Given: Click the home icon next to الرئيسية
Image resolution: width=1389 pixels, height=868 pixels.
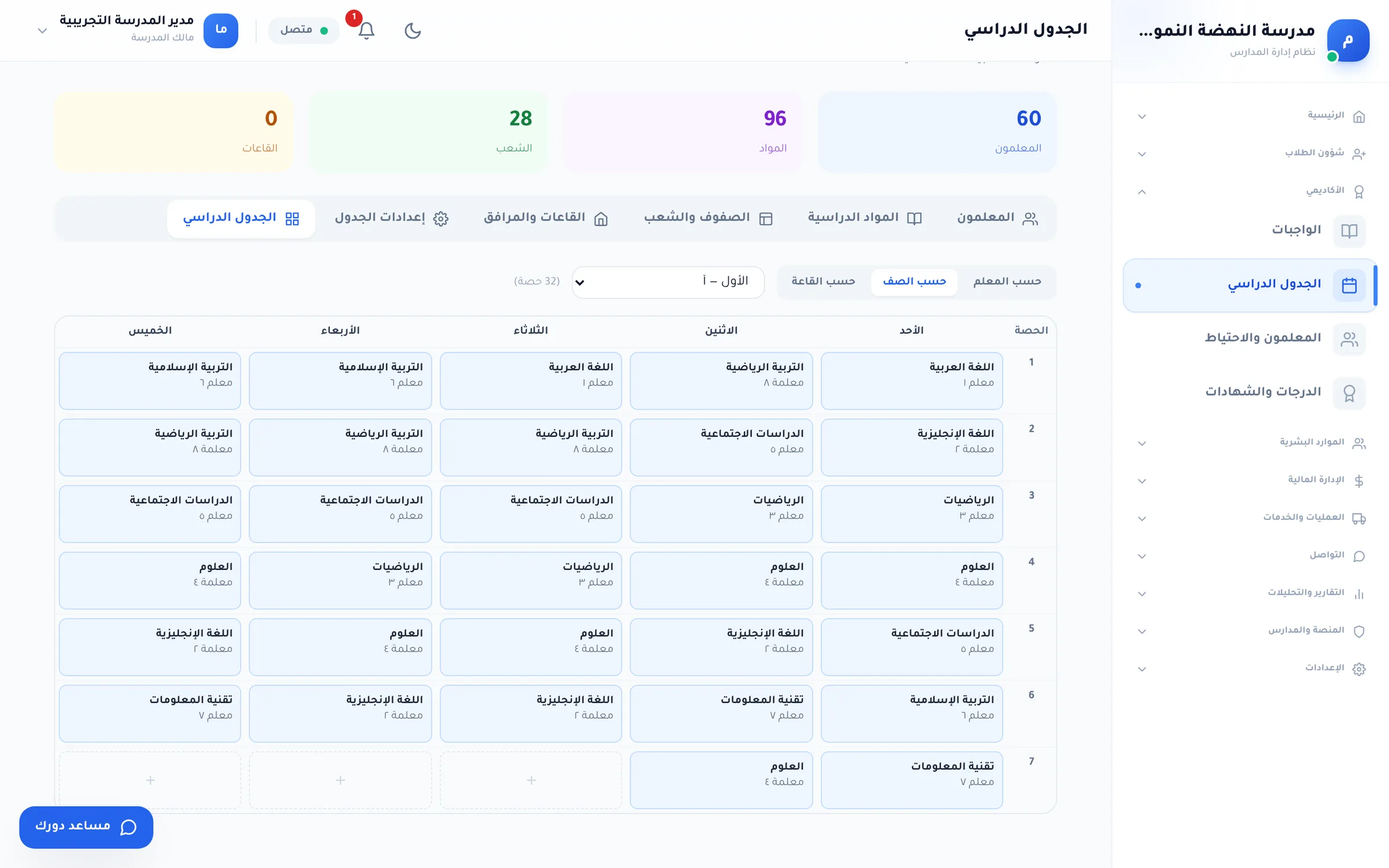Looking at the screenshot, I should click(x=1359, y=116).
